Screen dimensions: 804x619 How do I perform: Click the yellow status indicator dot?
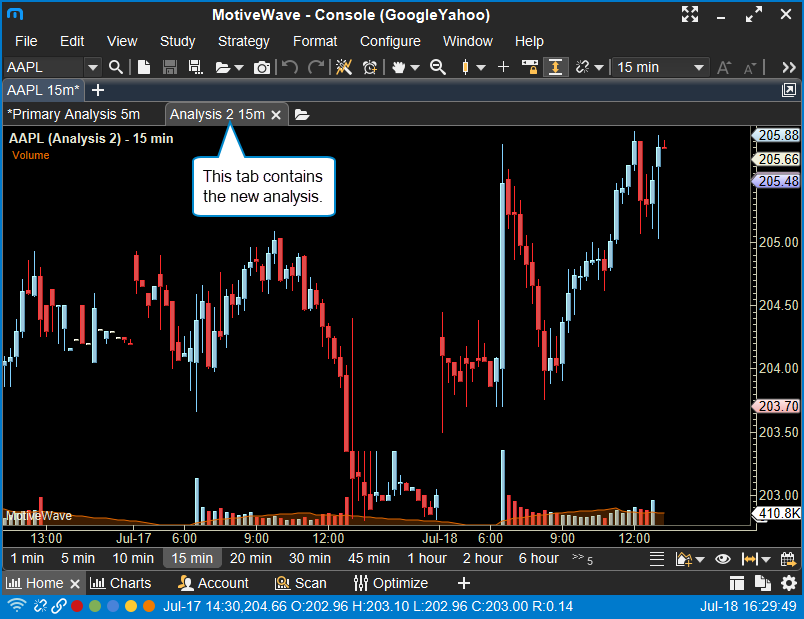pos(131,606)
